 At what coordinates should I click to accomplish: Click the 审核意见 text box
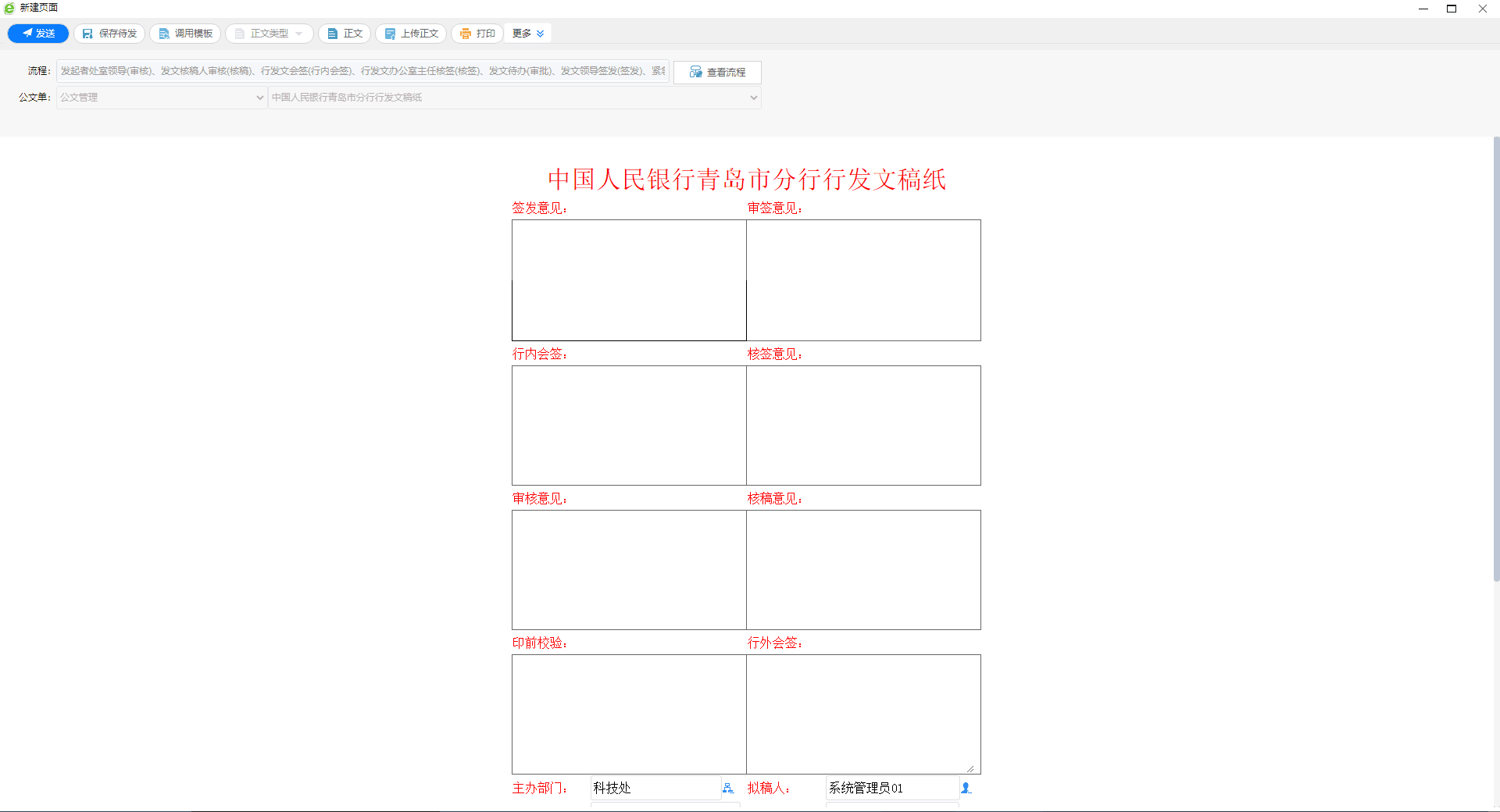629,570
